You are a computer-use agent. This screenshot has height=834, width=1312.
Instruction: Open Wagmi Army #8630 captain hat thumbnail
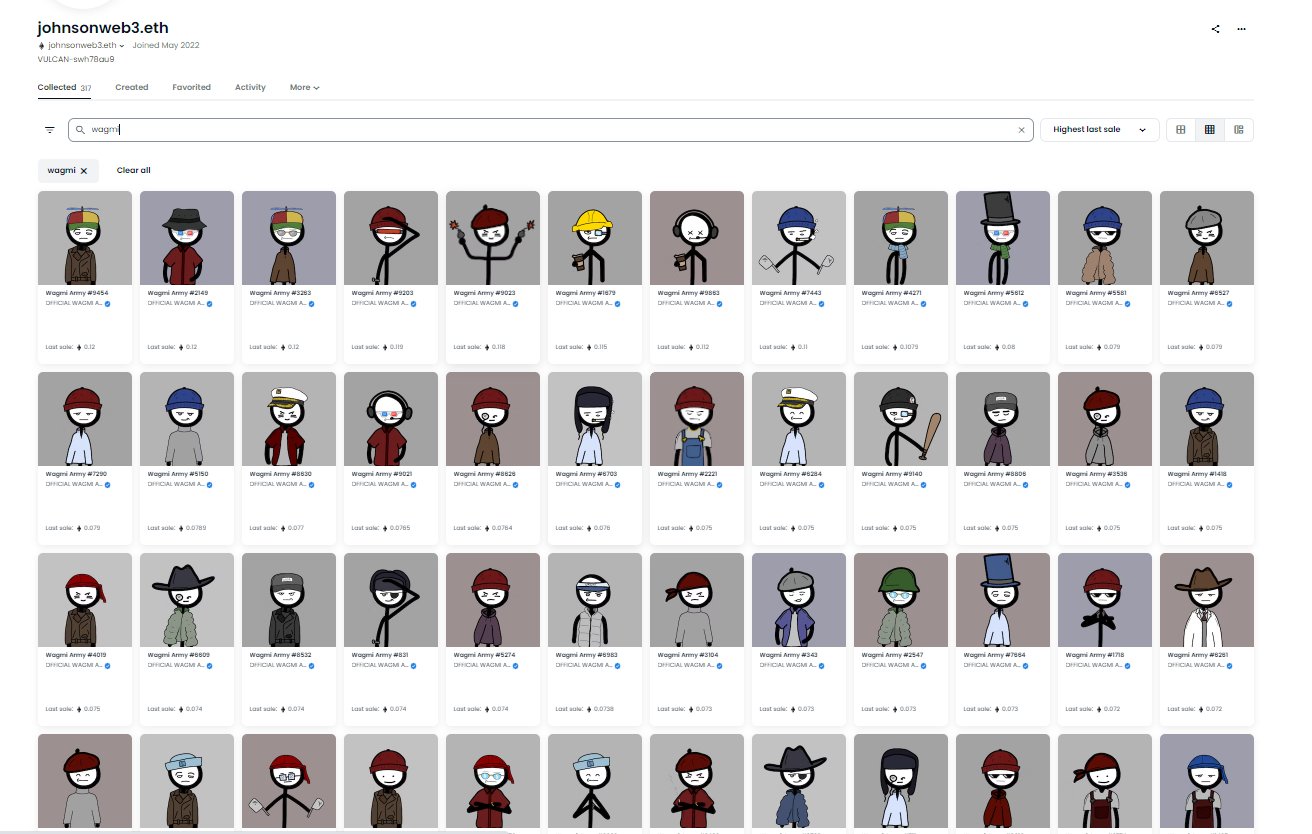click(289, 419)
